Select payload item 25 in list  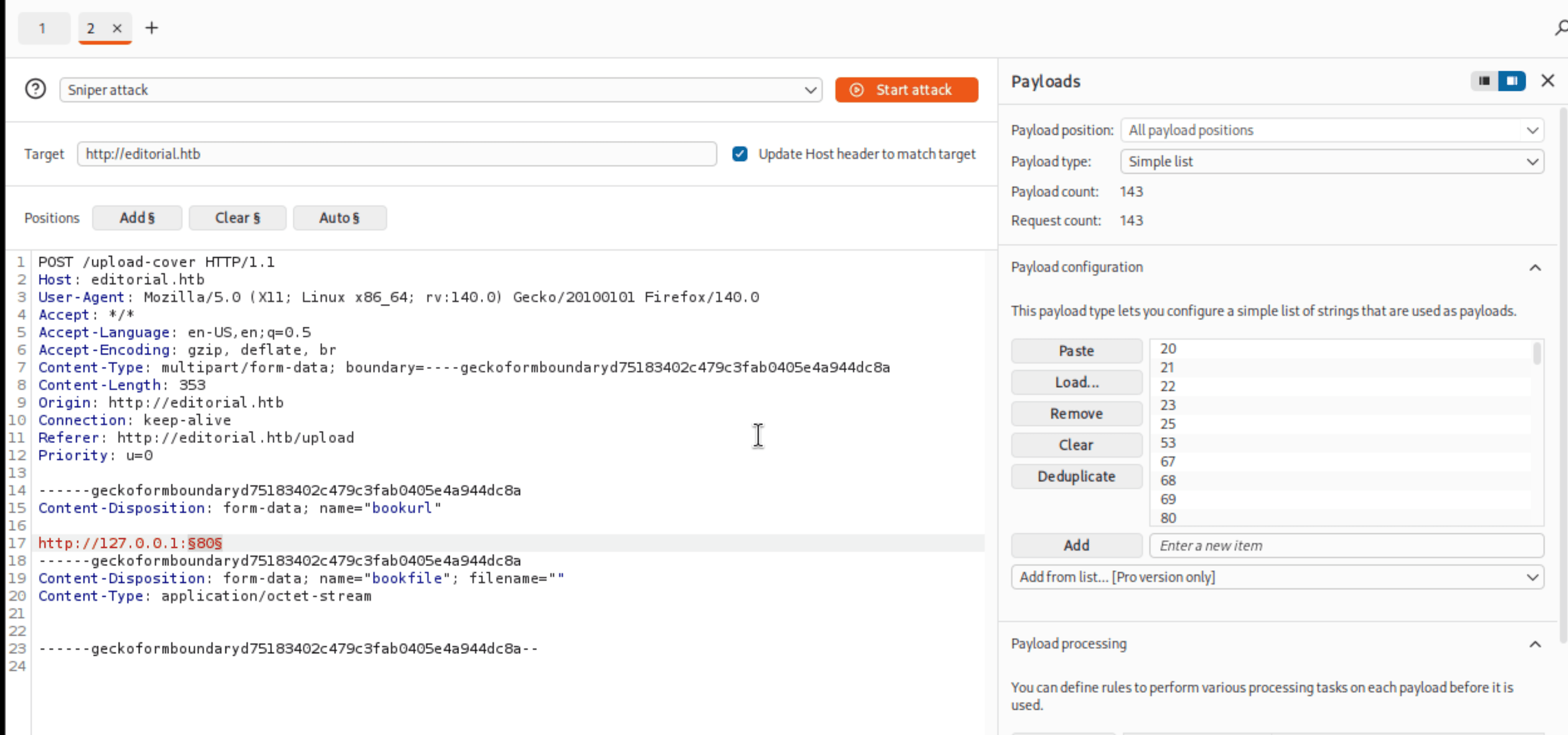(1341, 424)
